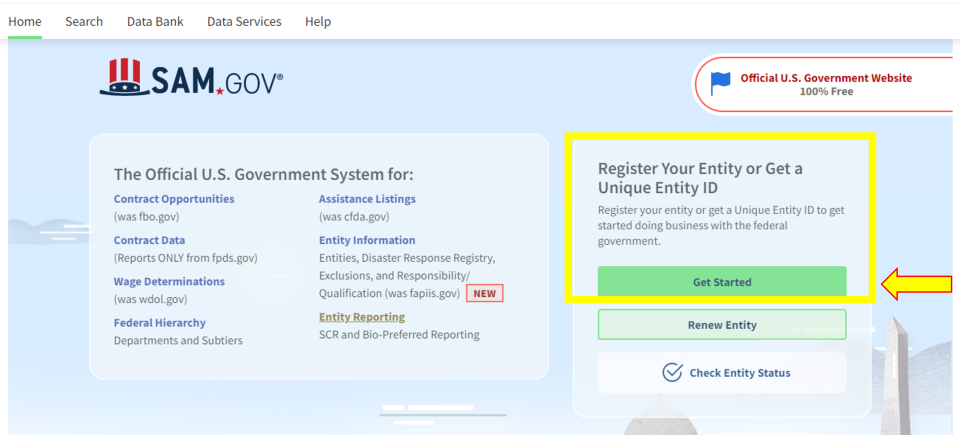Click the red NEW badge

pyautogui.click(x=484, y=294)
